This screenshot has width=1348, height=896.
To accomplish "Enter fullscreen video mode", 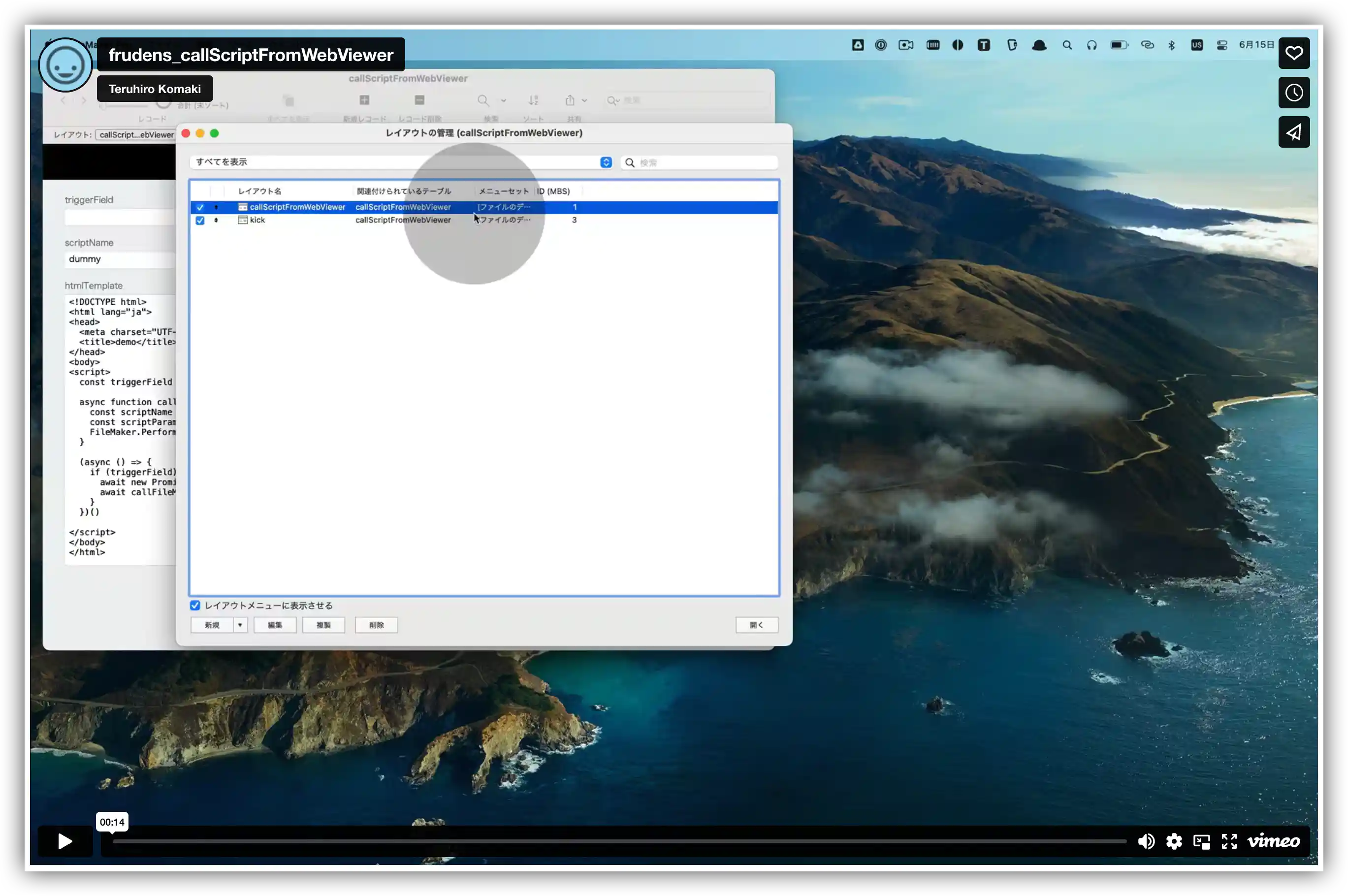I will 1229,841.
